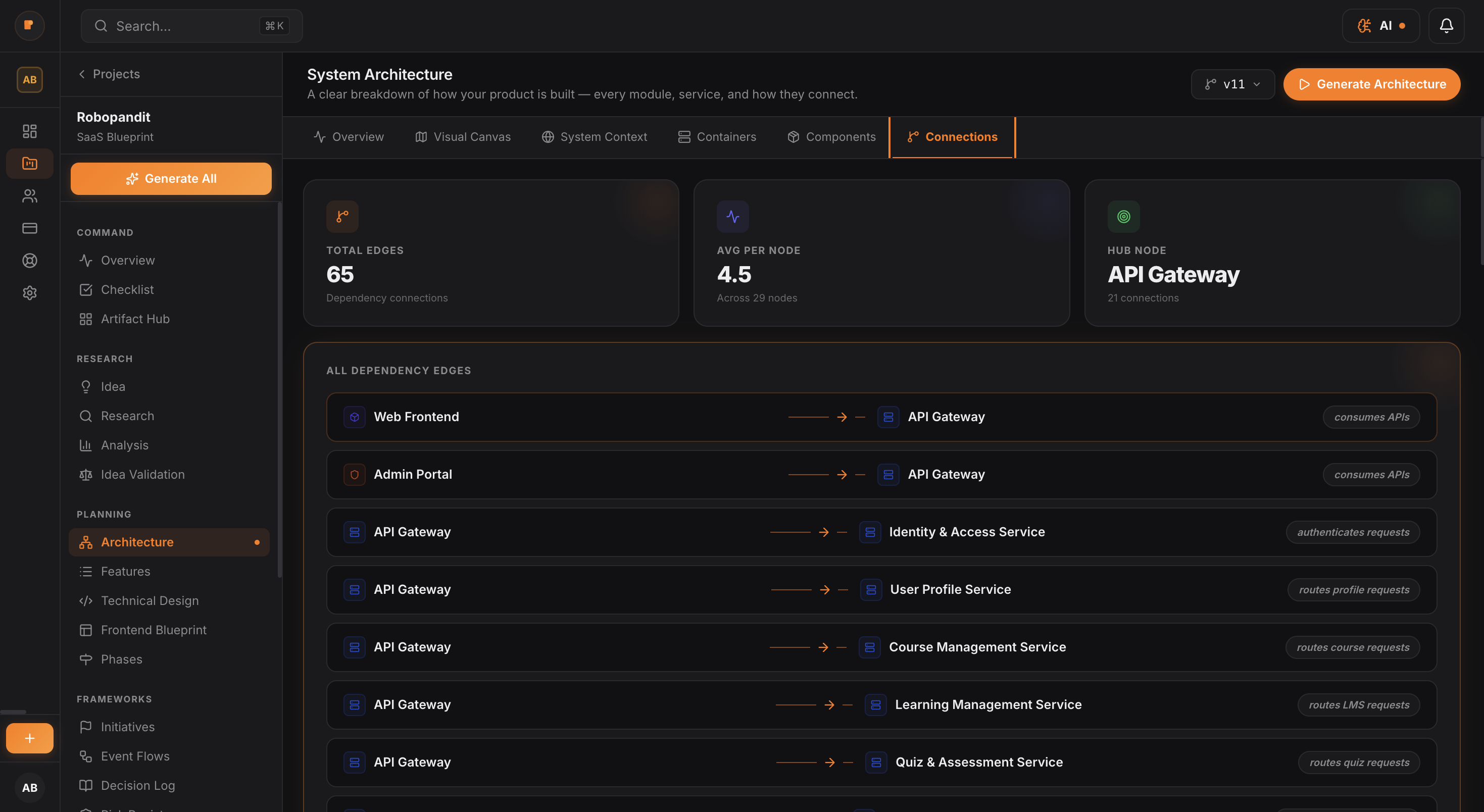The height and width of the screenshot is (812, 1484).
Task: Click the billing card icon in left rail
Action: click(29, 228)
